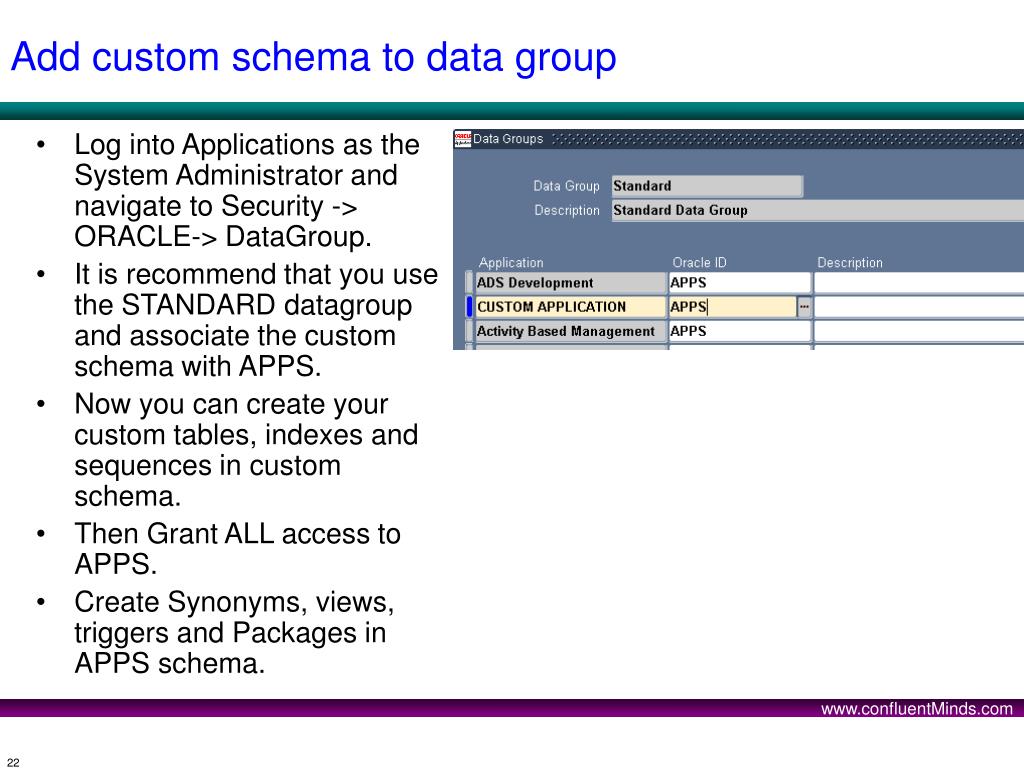1024x768 pixels.
Task: Select the row indicator for Activity Based Management
Action: tap(469, 331)
